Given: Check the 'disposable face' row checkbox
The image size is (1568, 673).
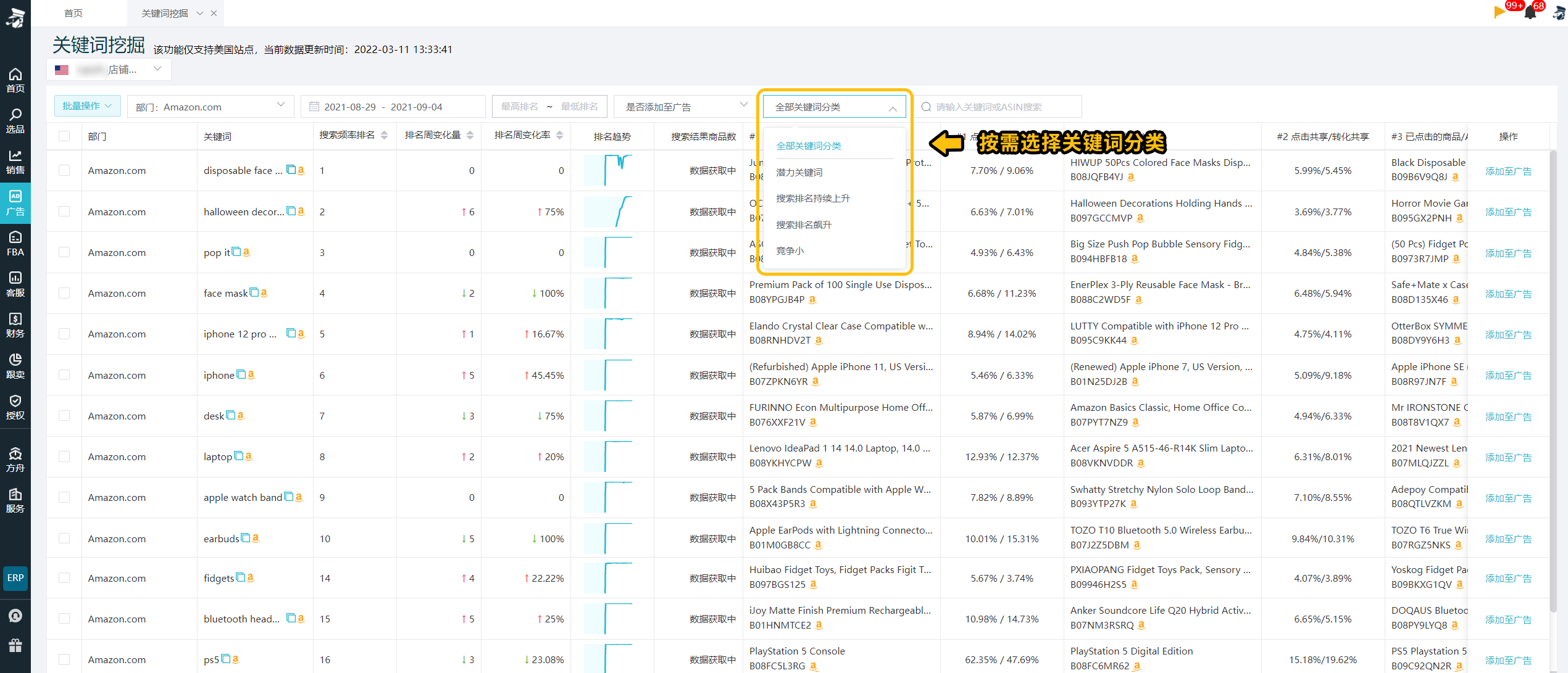Looking at the screenshot, I should (64, 170).
